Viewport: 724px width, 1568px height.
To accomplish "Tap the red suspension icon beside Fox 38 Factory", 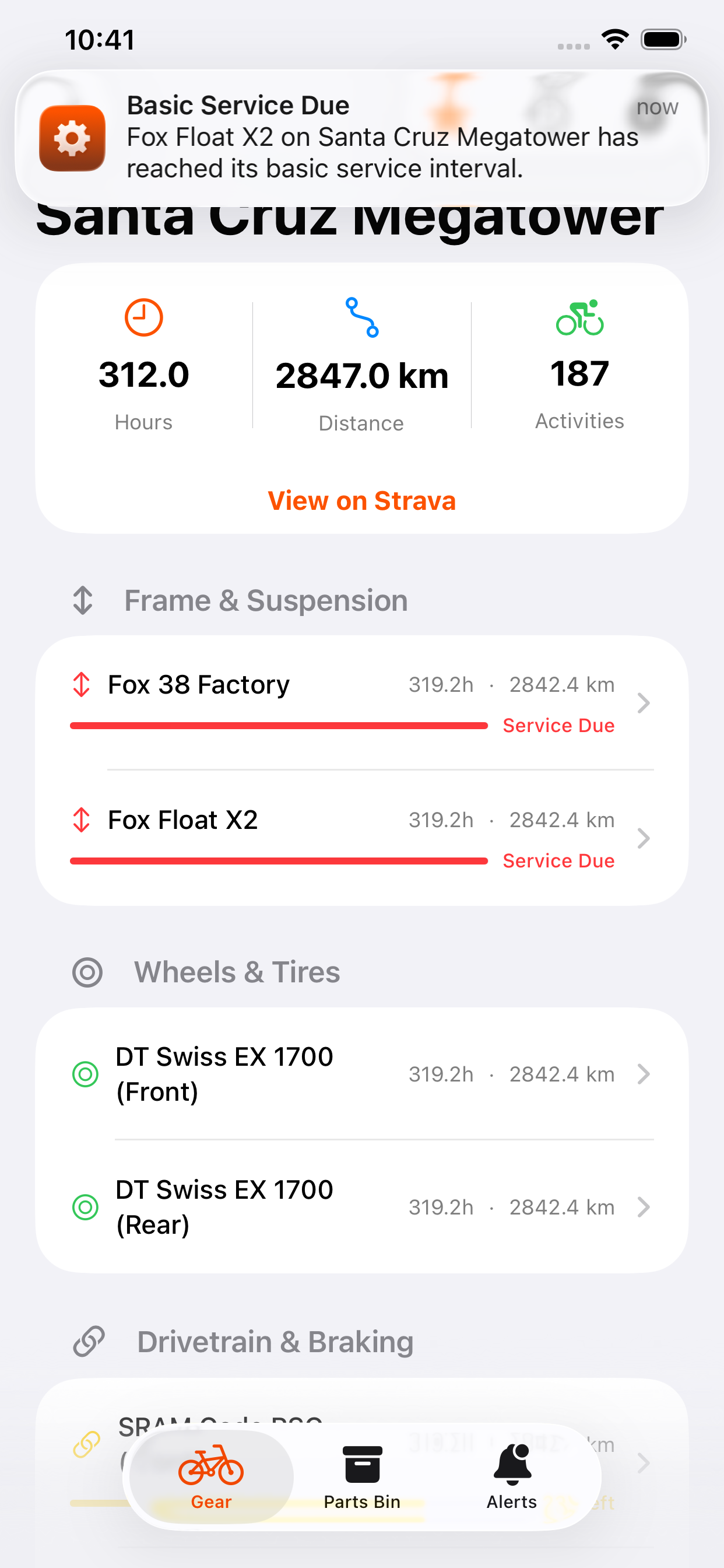I will click(82, 685).
